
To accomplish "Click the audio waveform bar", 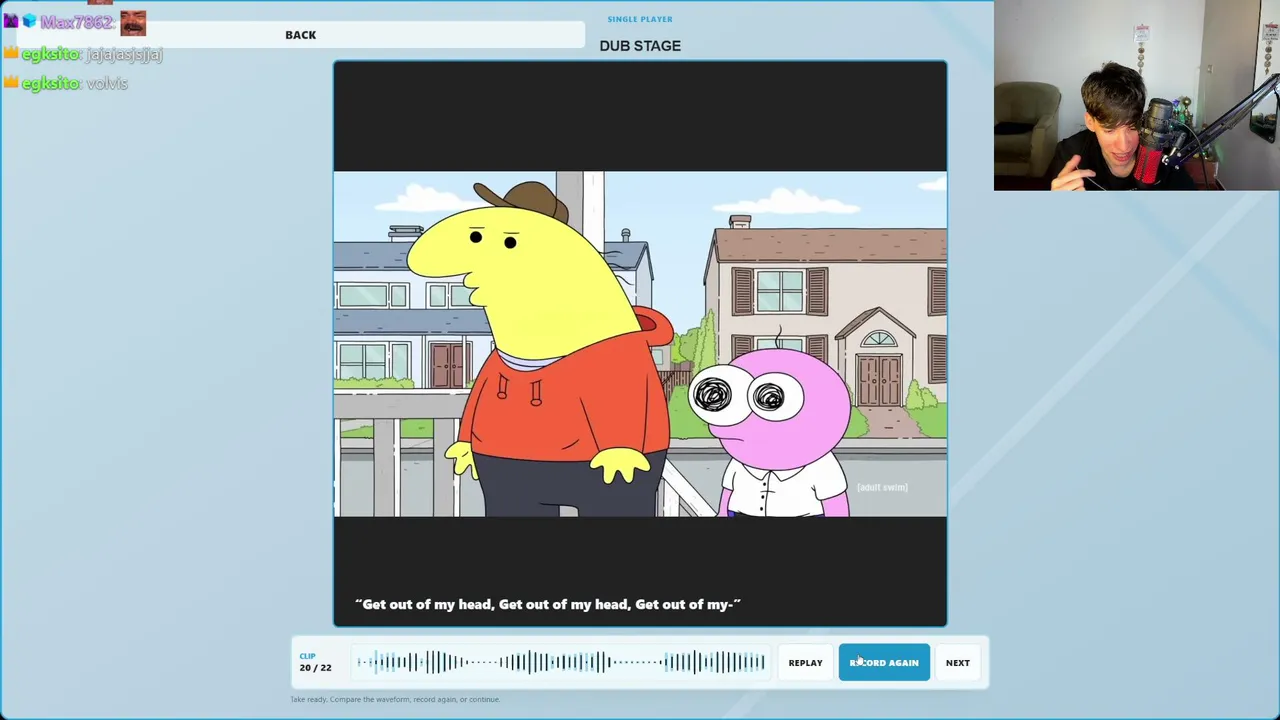I will 561,662.
